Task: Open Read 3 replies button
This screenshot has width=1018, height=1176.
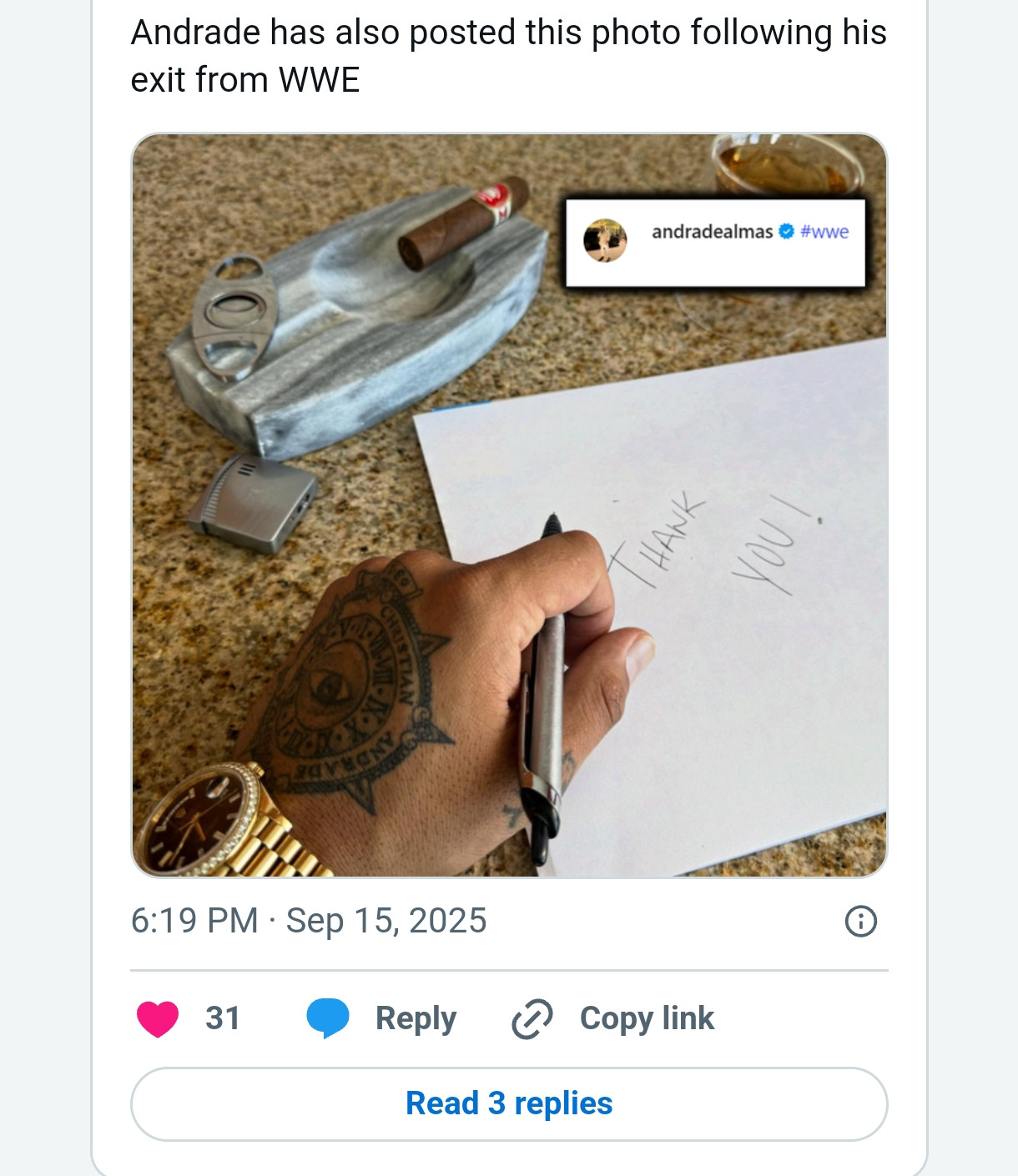Action: pyautogui.click(x=509, y=1103)
